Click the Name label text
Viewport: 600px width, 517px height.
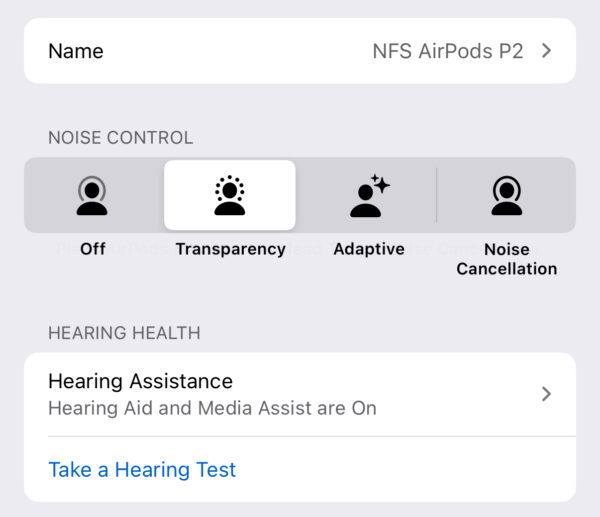(76, 51)
